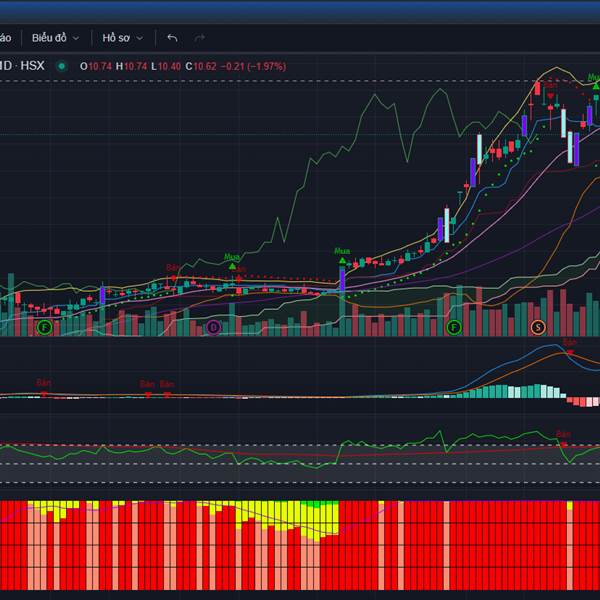Click the Bán marker in the RSI pane
Viewport: 600px width, 600px height.
coord(563,436)
